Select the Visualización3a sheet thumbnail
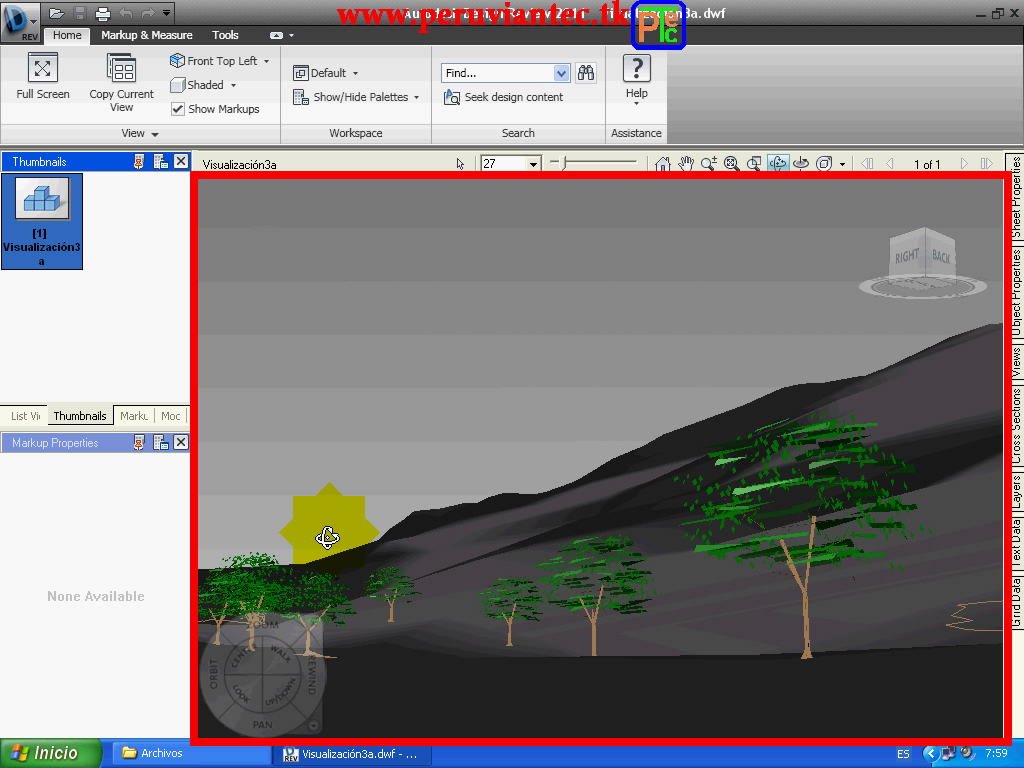The image size is (1024, 768). click(x=42, y=221)
